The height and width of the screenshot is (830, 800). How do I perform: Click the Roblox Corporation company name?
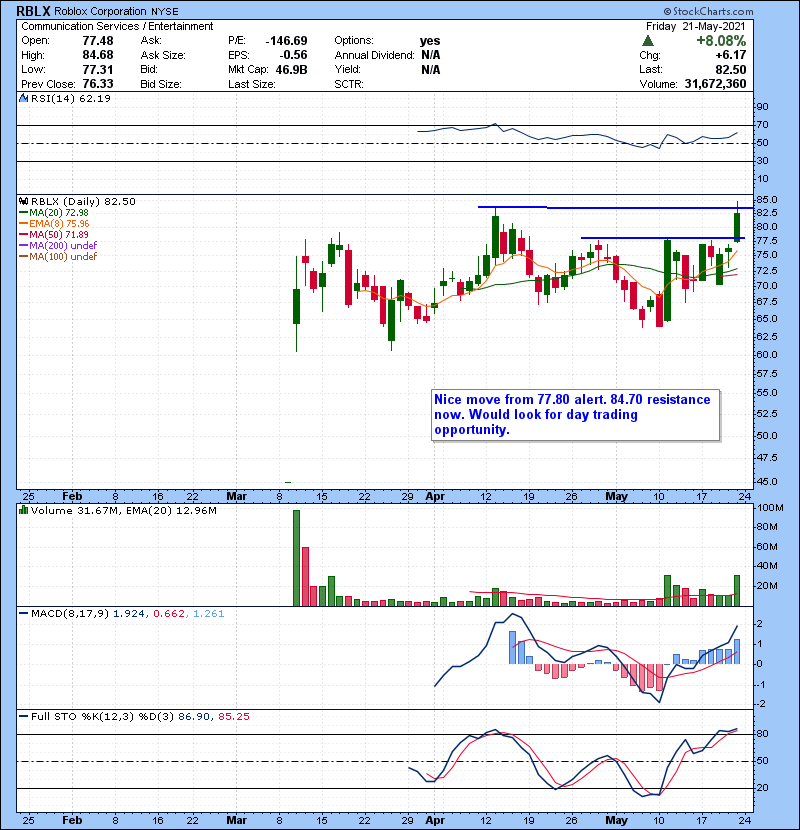pos(100,11)
